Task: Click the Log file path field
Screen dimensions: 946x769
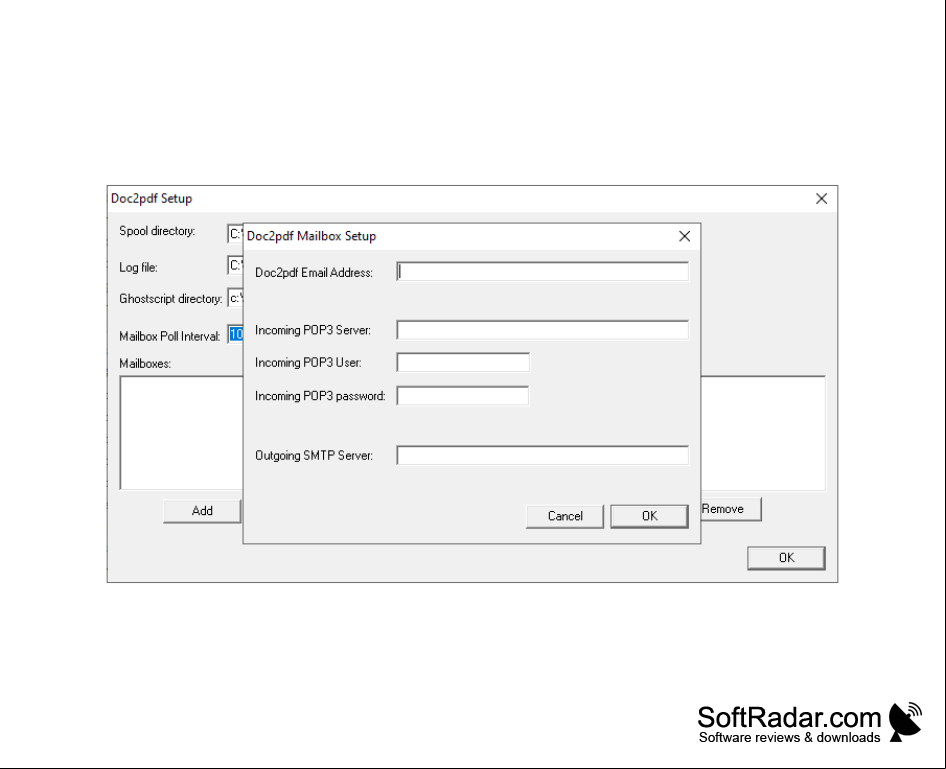Action: (x=235, y=265)
